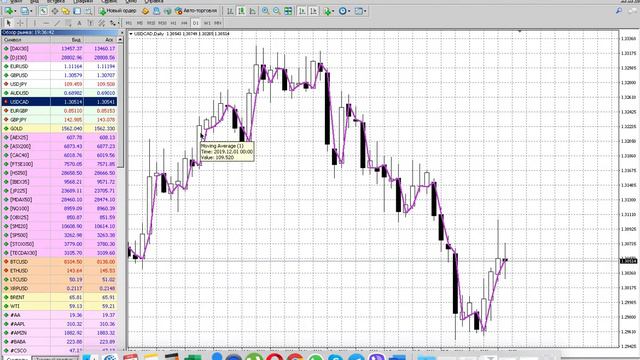Switch chart to line chart type
The width and height of the screenshot is (640, 360).
tap(253, 11)
